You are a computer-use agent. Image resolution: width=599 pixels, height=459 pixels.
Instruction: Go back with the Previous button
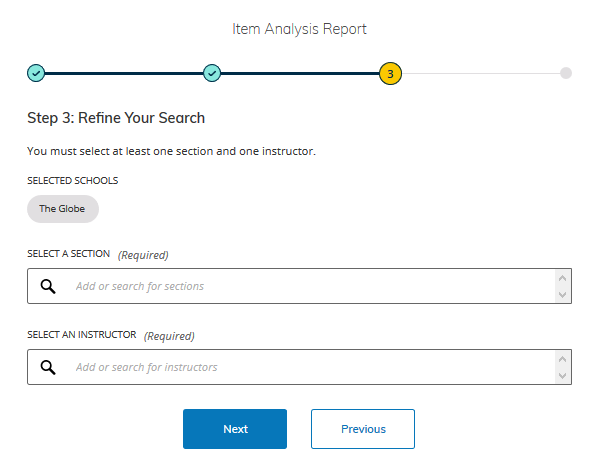[363, 429]
